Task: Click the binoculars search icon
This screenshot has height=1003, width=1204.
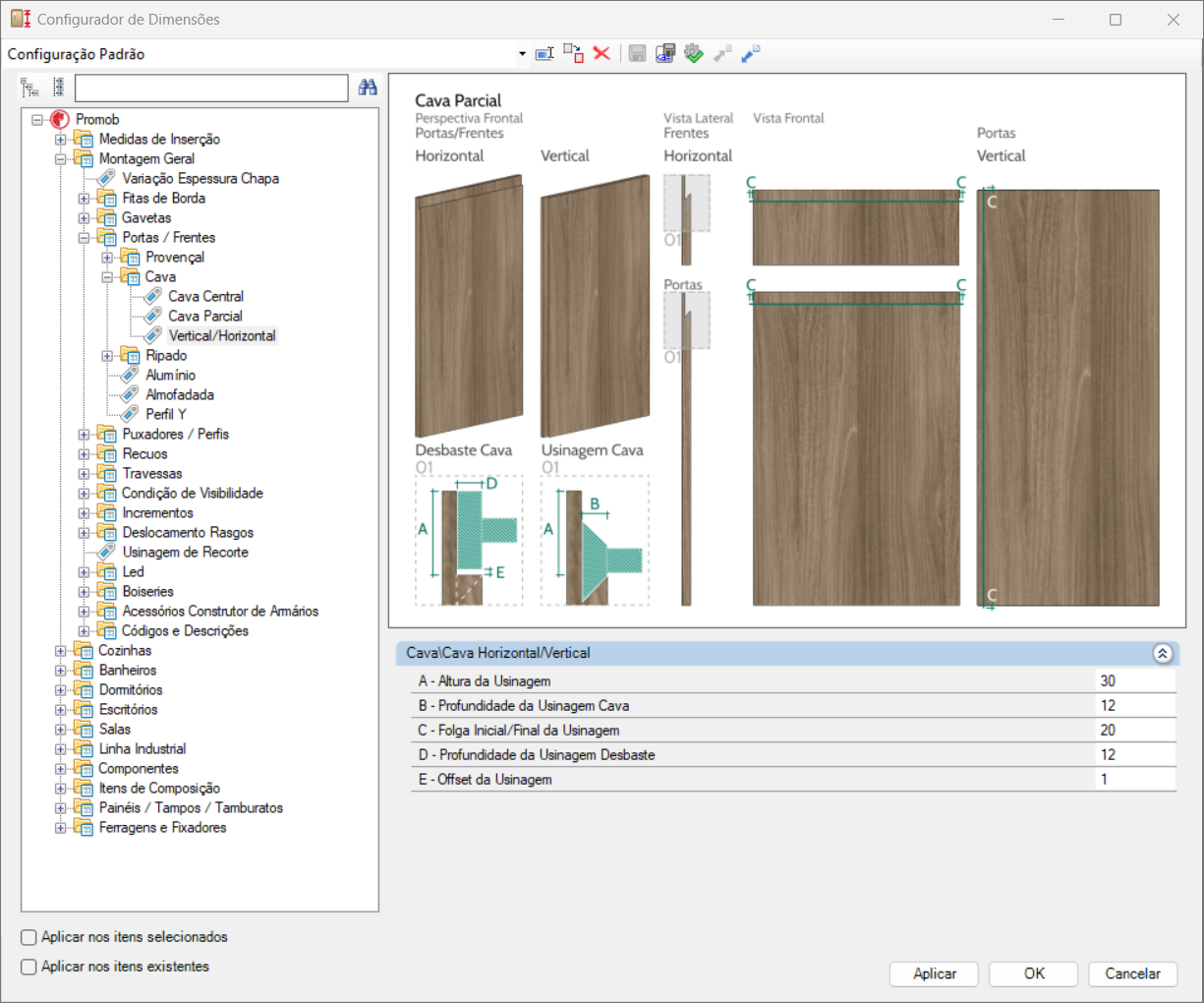Action: pos(368,88)
